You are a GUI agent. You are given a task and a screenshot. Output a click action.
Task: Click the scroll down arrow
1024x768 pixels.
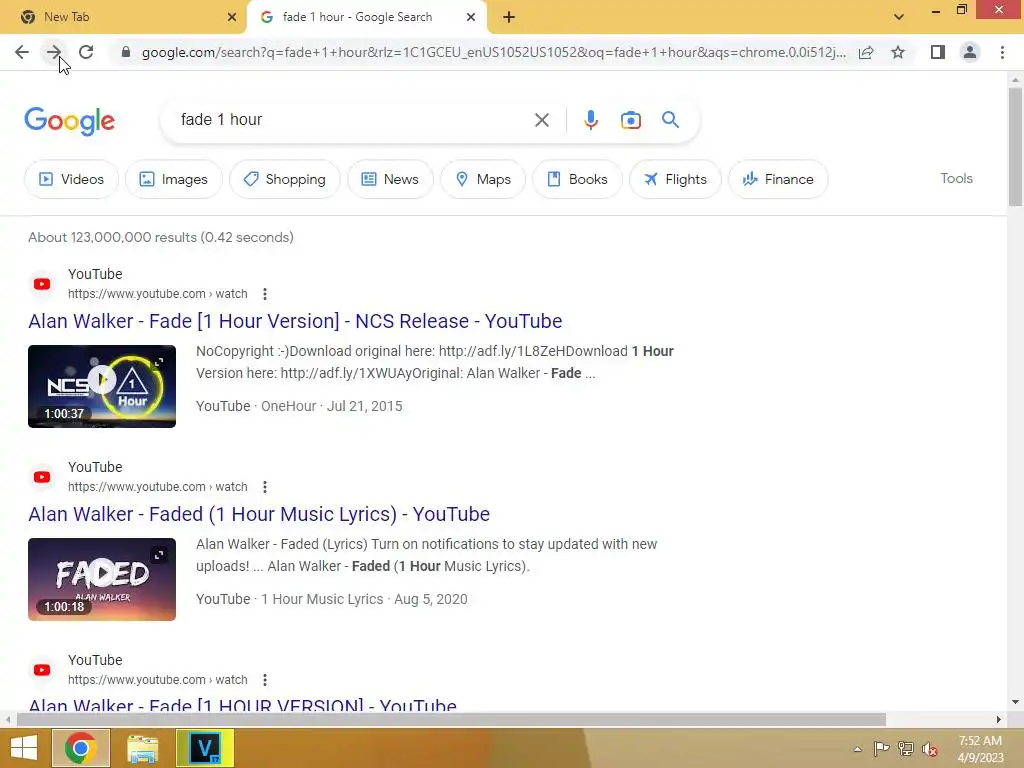(x=1015, y=703)
